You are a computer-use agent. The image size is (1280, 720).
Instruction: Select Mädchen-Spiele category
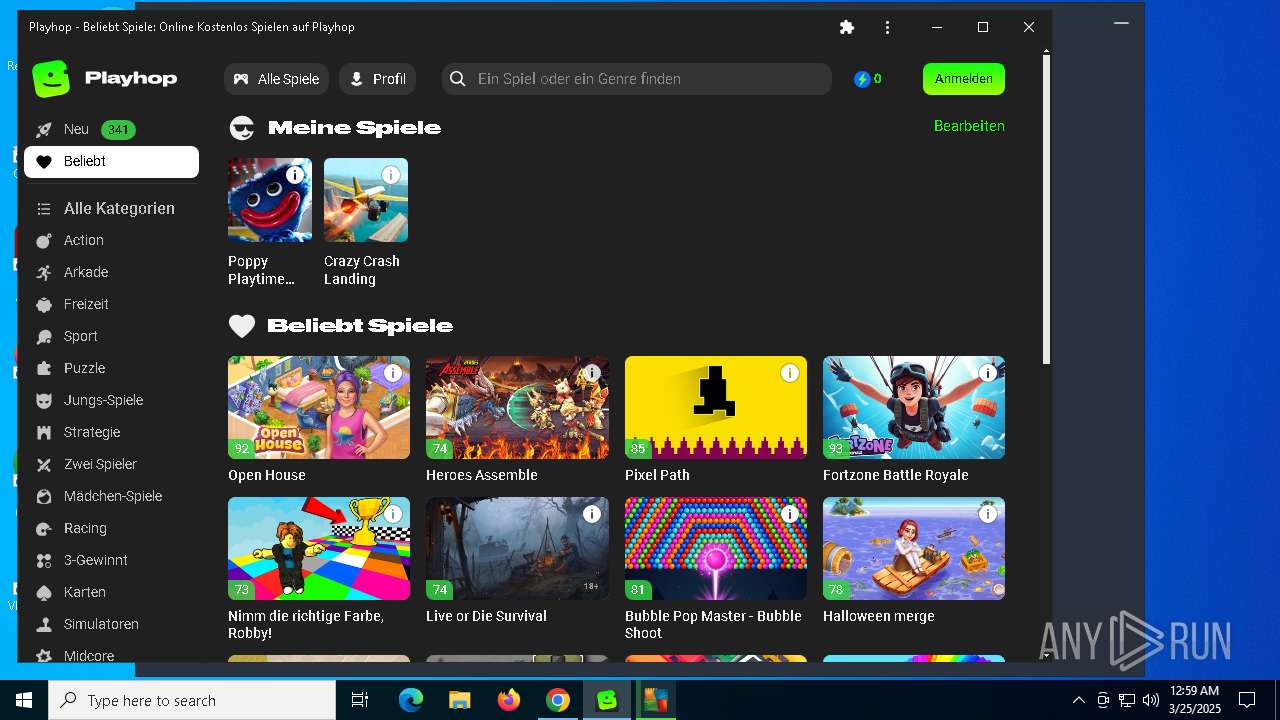(x=111, y=496)
